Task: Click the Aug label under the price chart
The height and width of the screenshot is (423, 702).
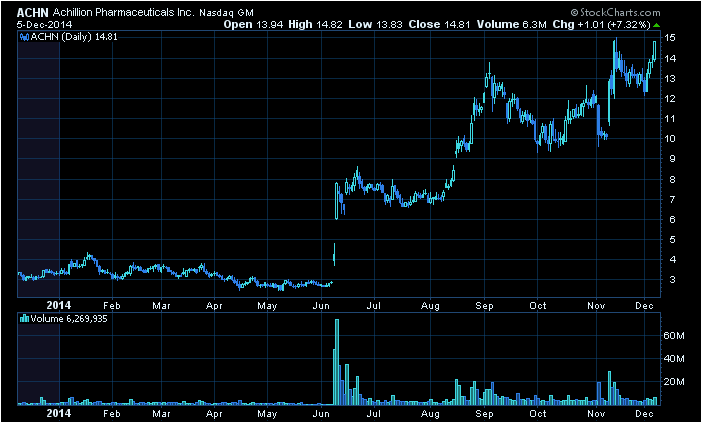Action: click(431, 306)
